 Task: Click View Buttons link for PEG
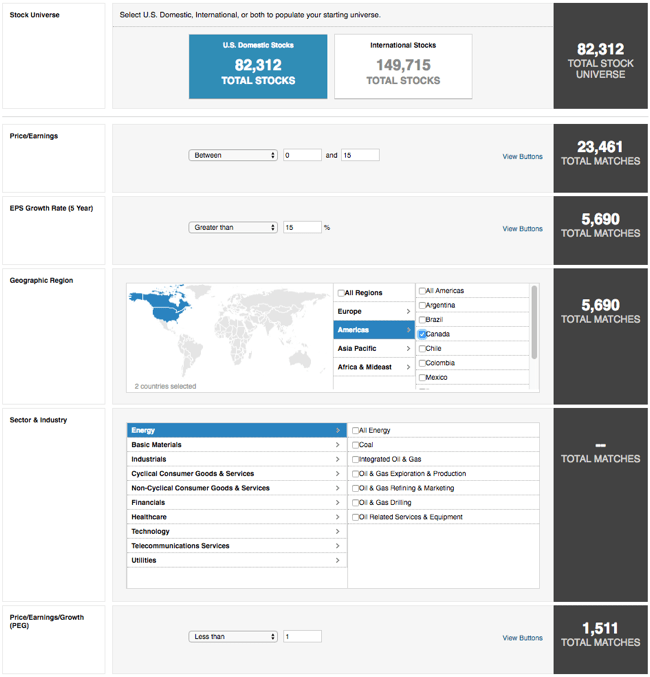coord(522,638)
